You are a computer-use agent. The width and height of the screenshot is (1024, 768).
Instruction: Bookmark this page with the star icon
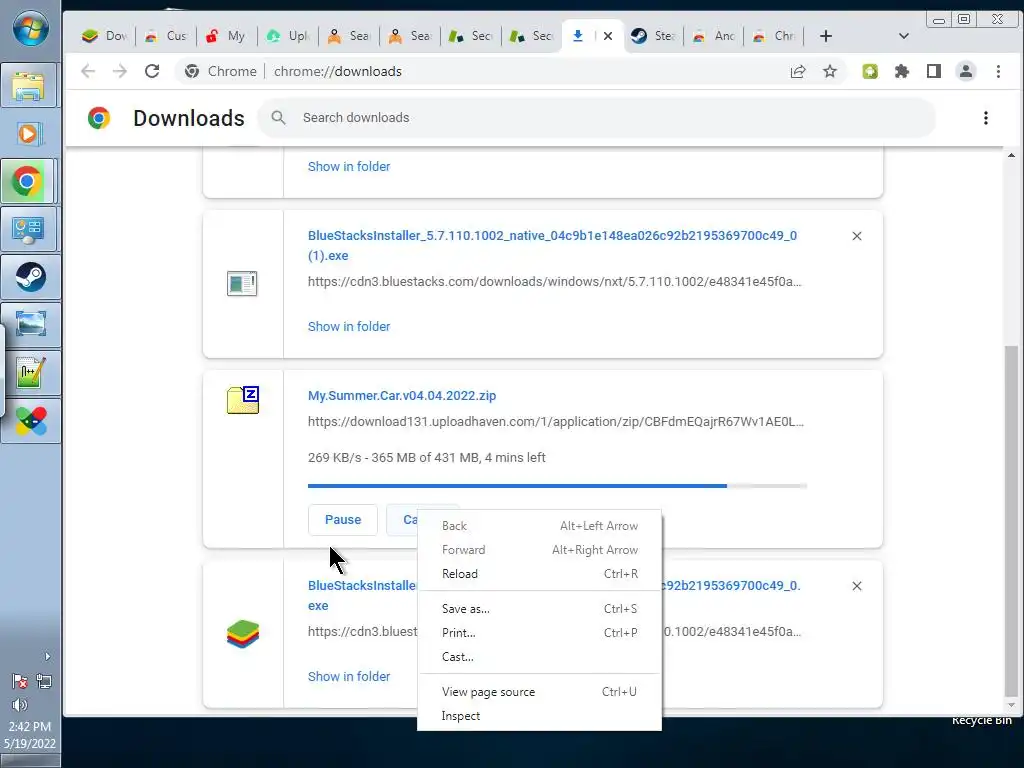(x=829, y=71)
